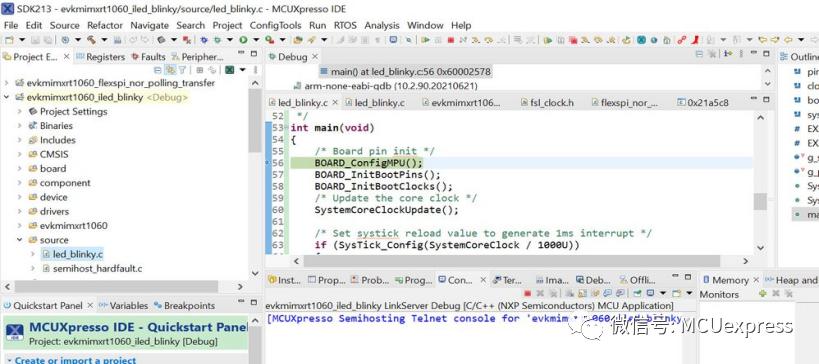Expand the evkmimxrt1060_flexspi_nor_polling_transfer project

(6, 83)
